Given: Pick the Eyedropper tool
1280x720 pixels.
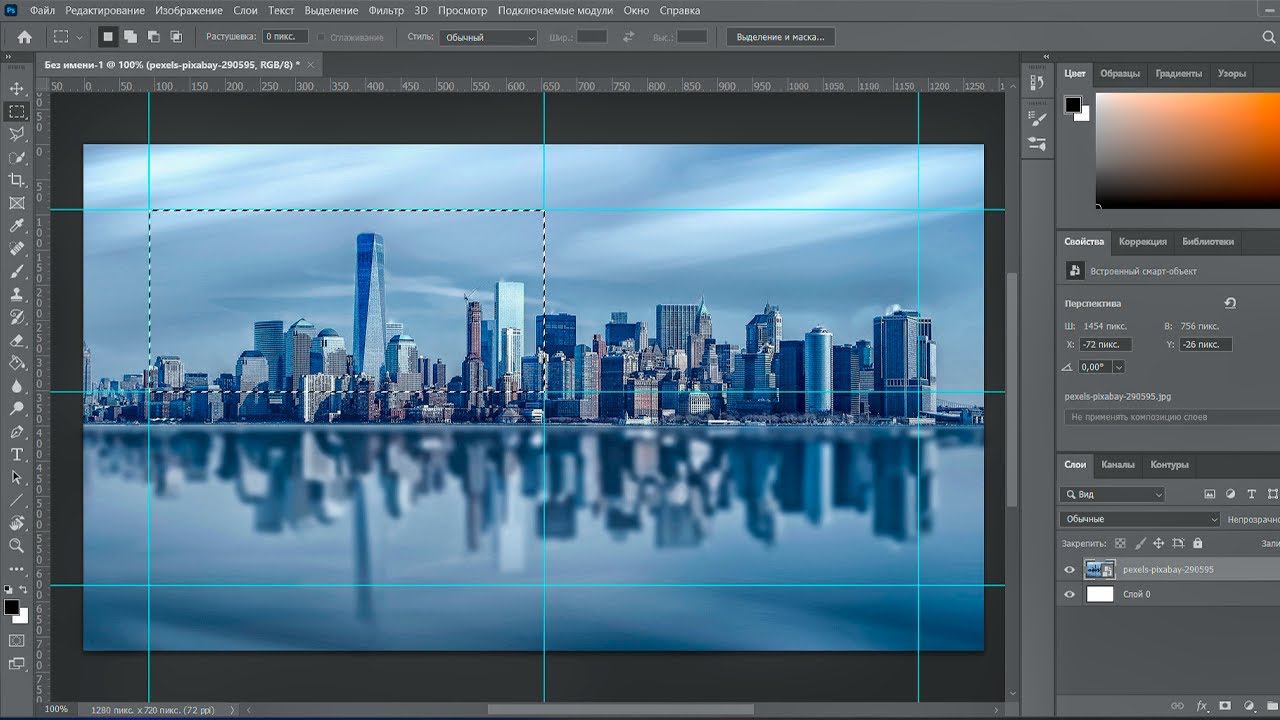Looking at the screenshot, I should (17, 226).
